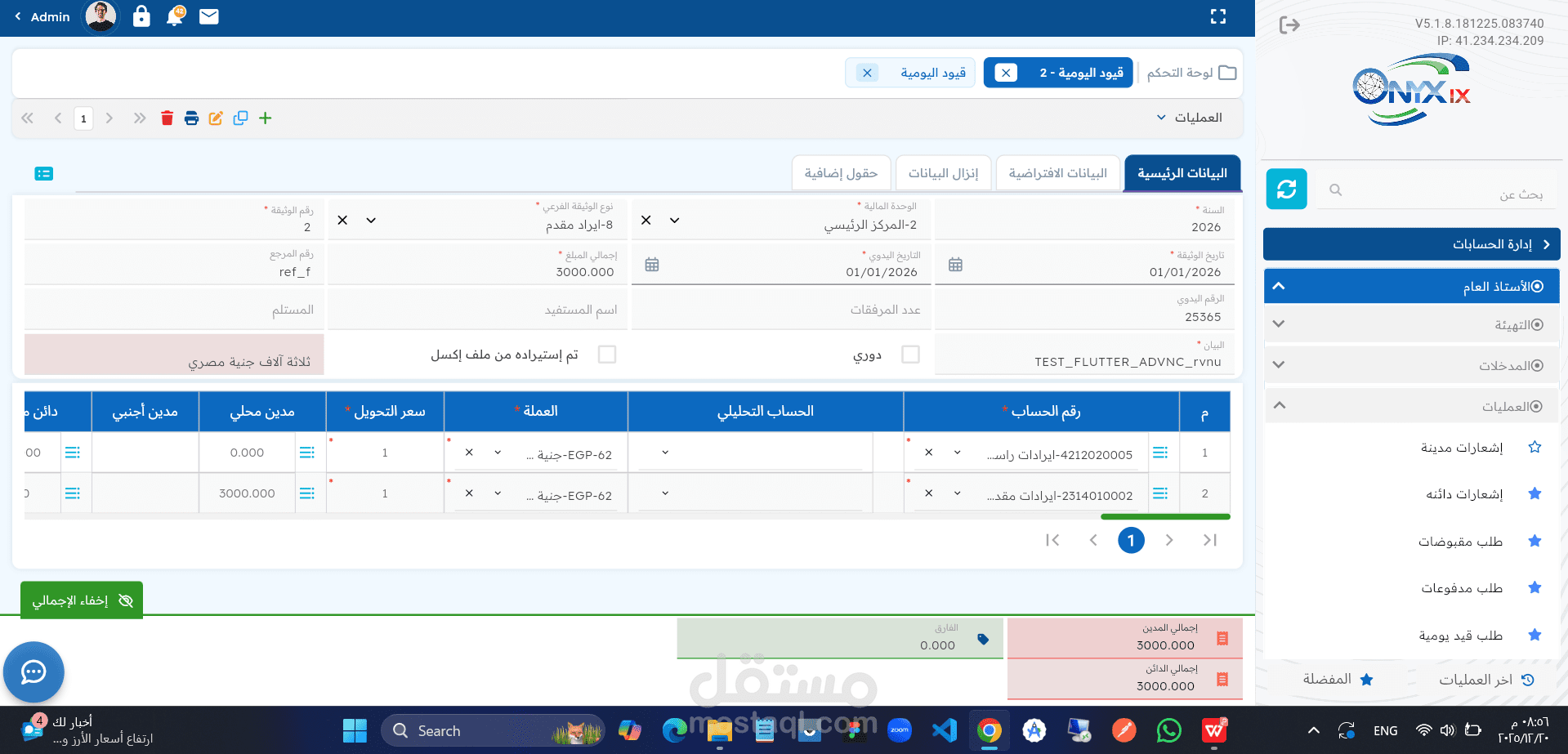Open the نوع الوثيقة الفرعي dropdown arrow

point(371,221)
